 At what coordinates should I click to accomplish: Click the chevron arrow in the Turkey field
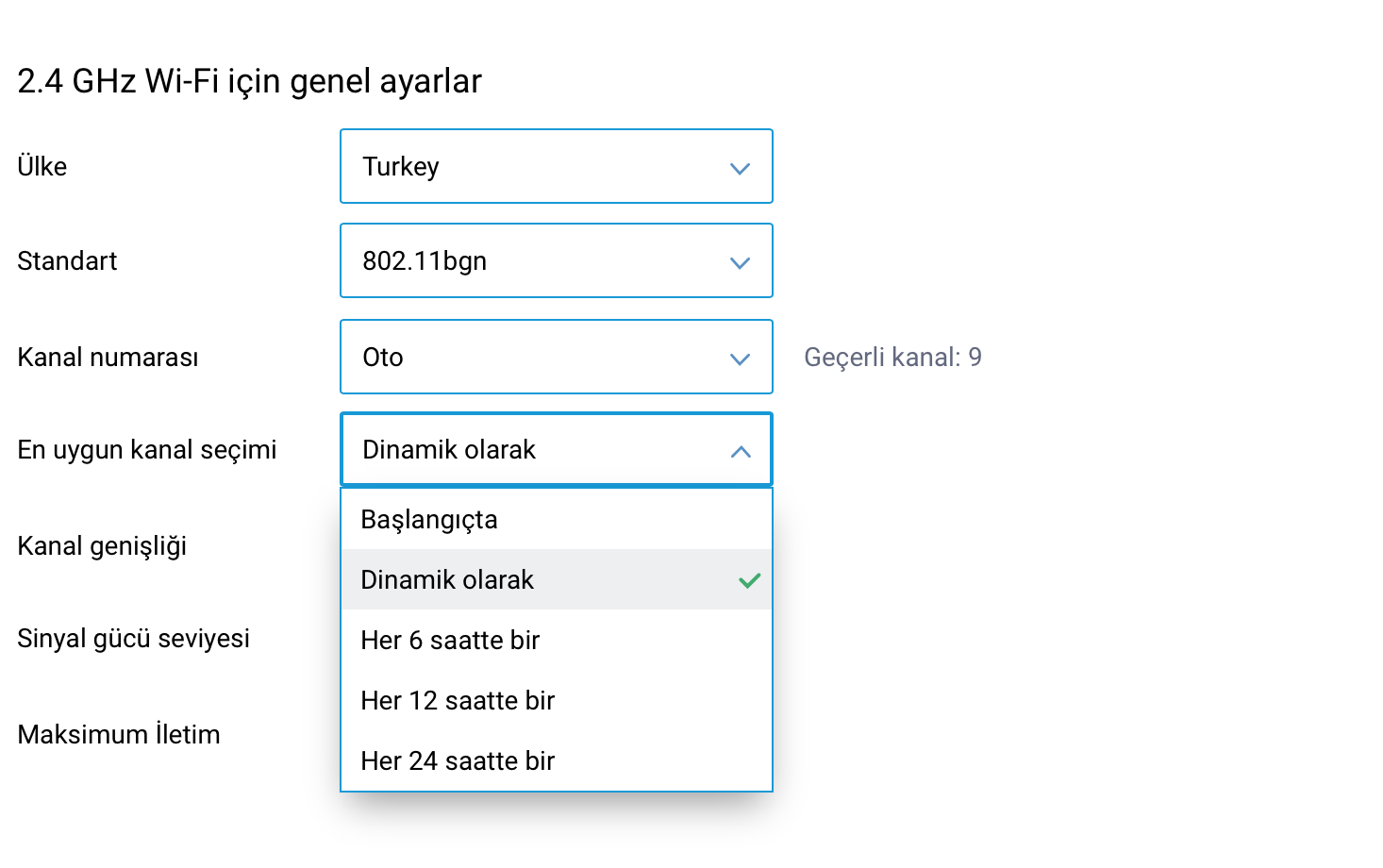click(740, 169)
